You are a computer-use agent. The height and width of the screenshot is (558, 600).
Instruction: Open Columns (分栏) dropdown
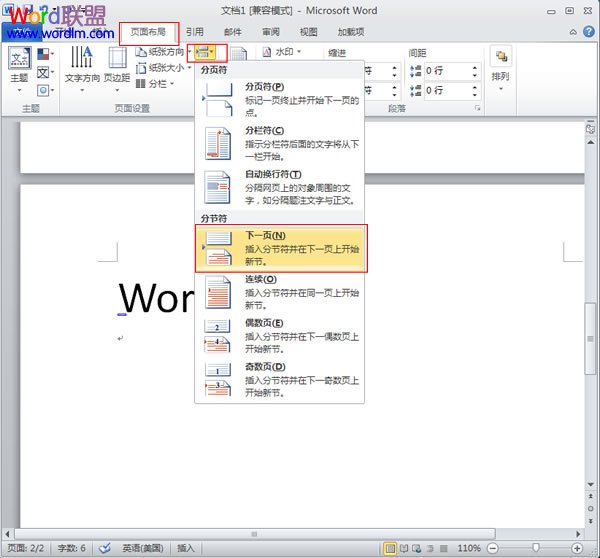(155, 83)
